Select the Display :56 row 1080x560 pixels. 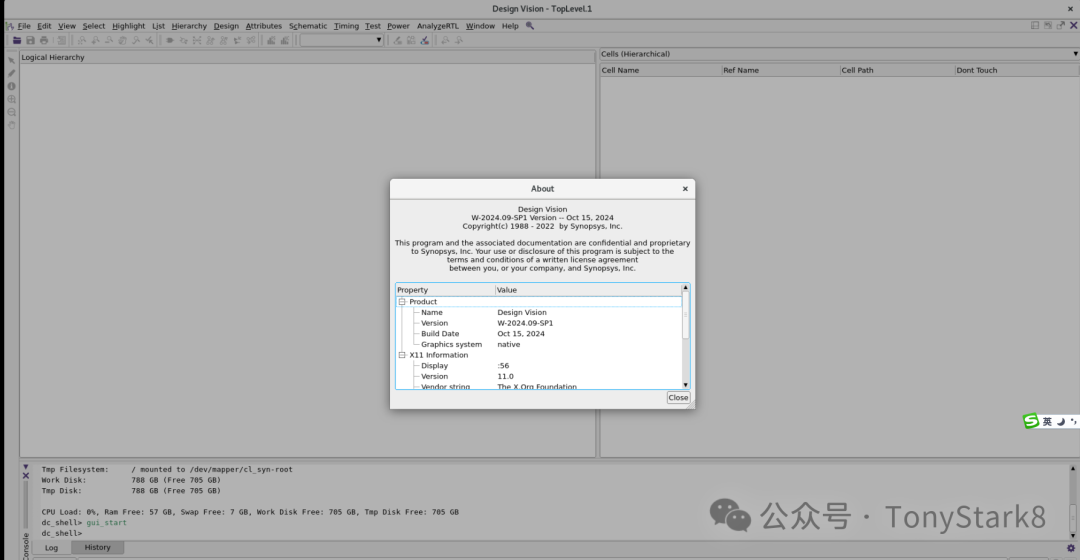coord(539,366)
